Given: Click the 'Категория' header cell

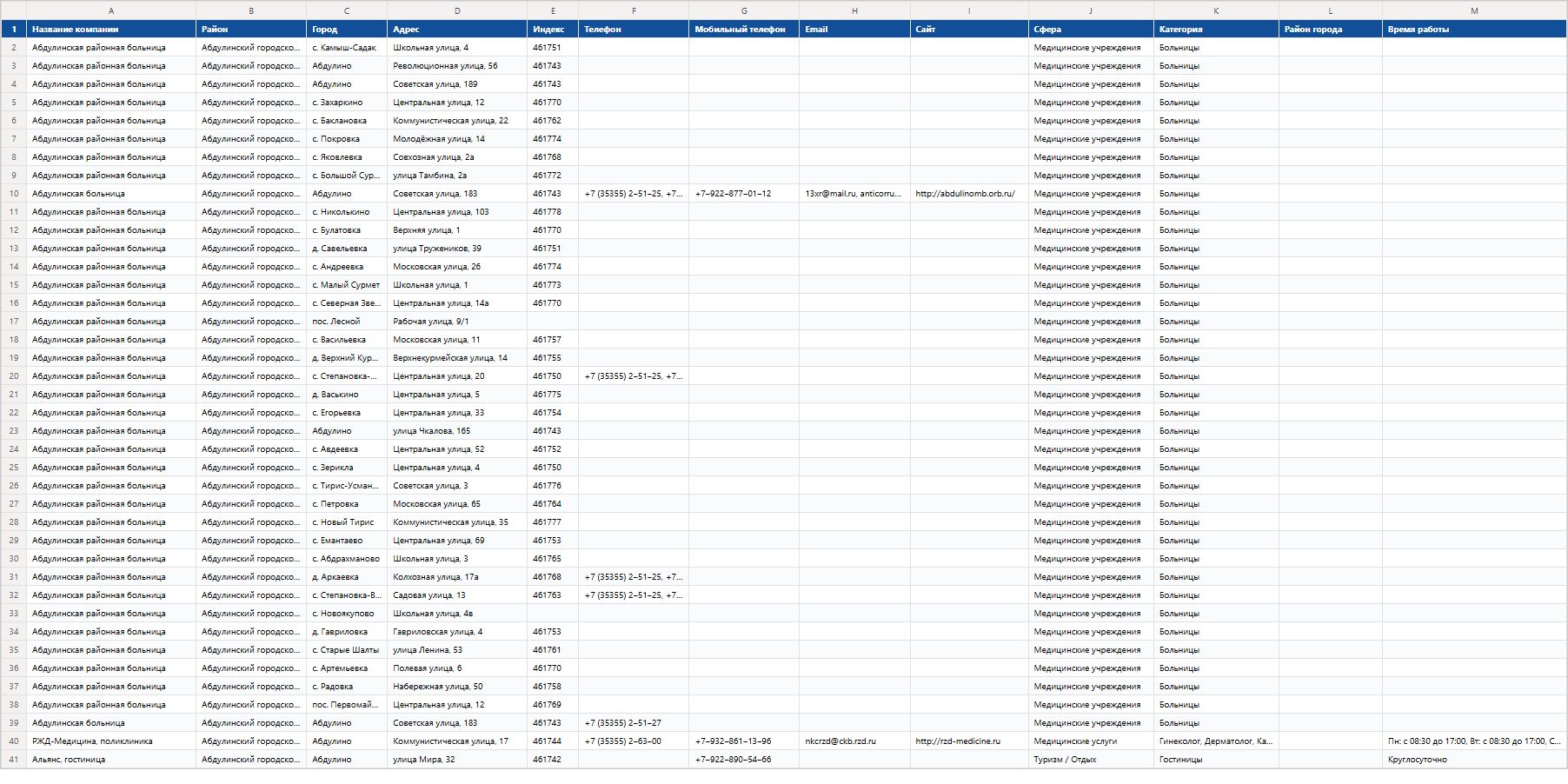Looking at the screenshot, I should coord(1216,30).
